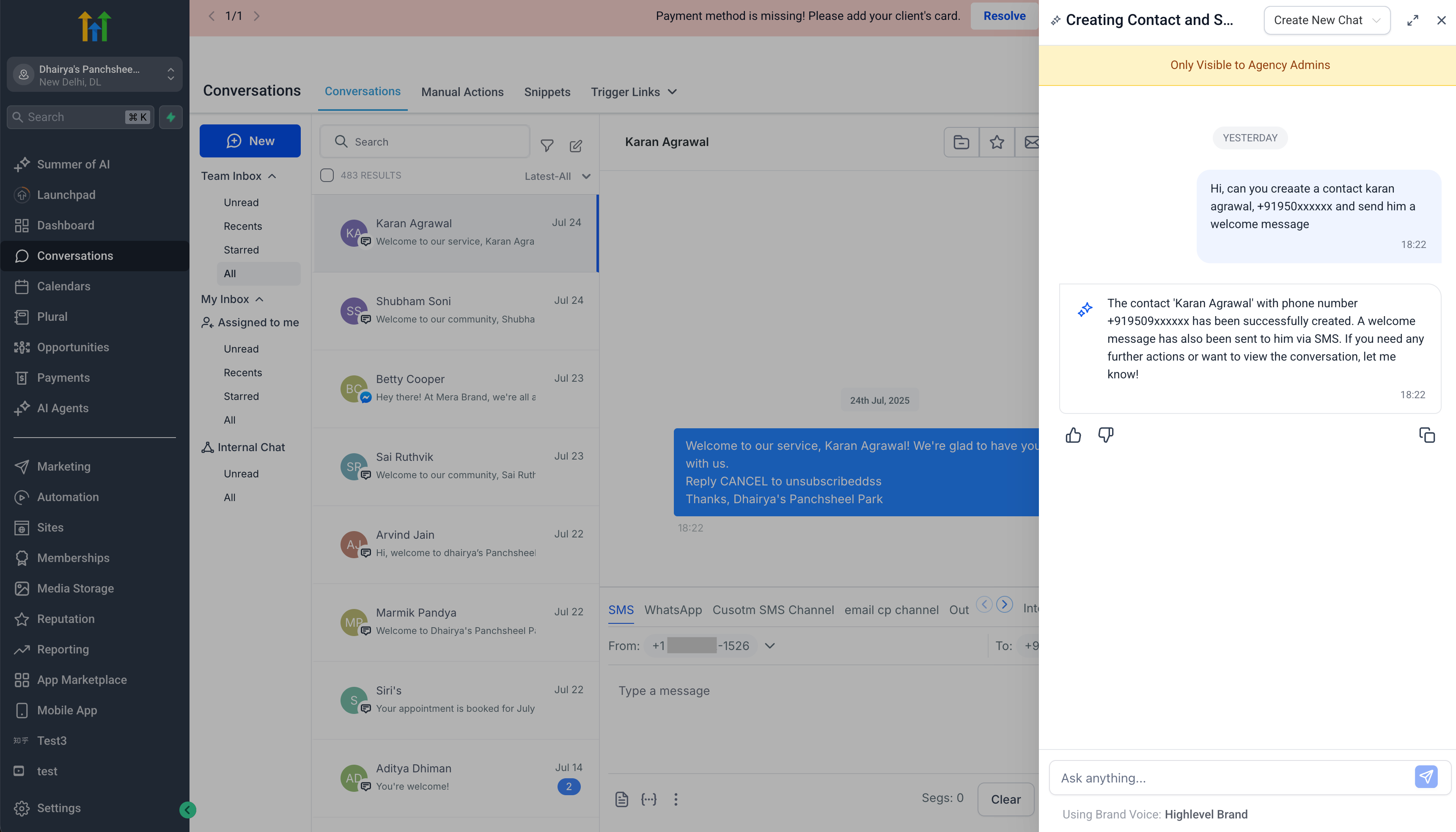The width and height of the screenshot is (1456, 832).
Task: Open the AI Agents section
Action: pos(63,408)
